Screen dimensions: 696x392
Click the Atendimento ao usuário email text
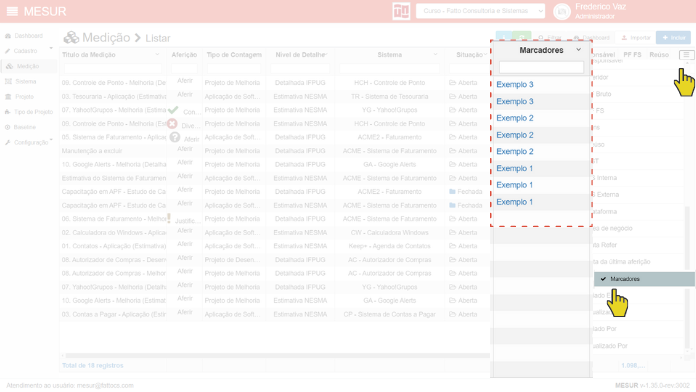70,385
